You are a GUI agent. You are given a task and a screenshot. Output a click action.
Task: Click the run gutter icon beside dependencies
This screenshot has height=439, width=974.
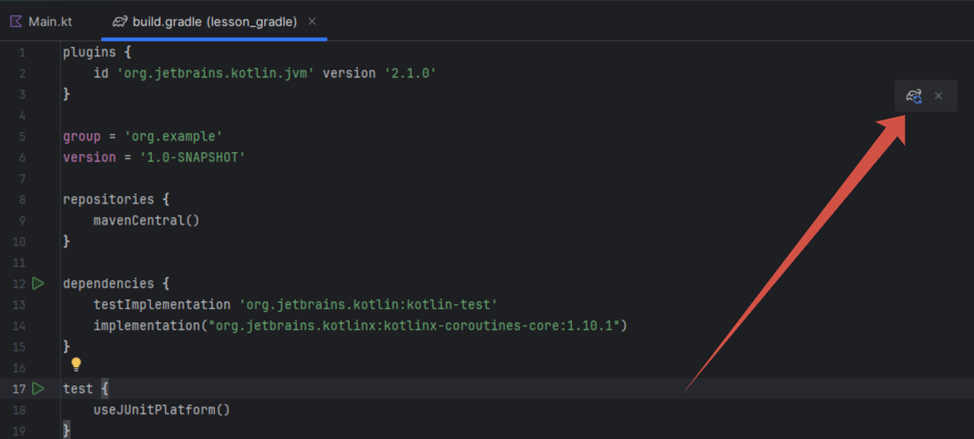pyautogui.click(x=38, y=284)
